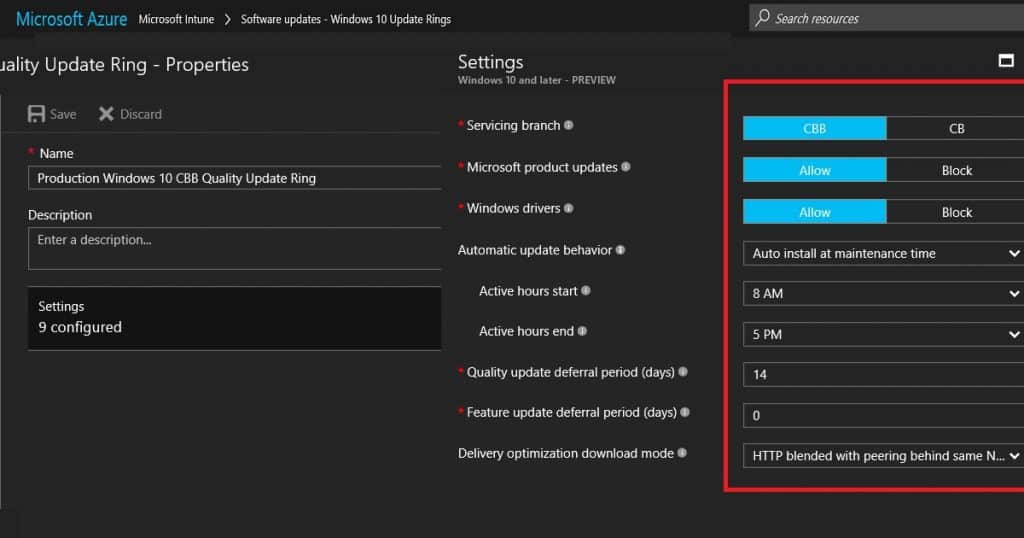Block Microsoft product updates
The image size is (1024, 538).
[956, 170]
